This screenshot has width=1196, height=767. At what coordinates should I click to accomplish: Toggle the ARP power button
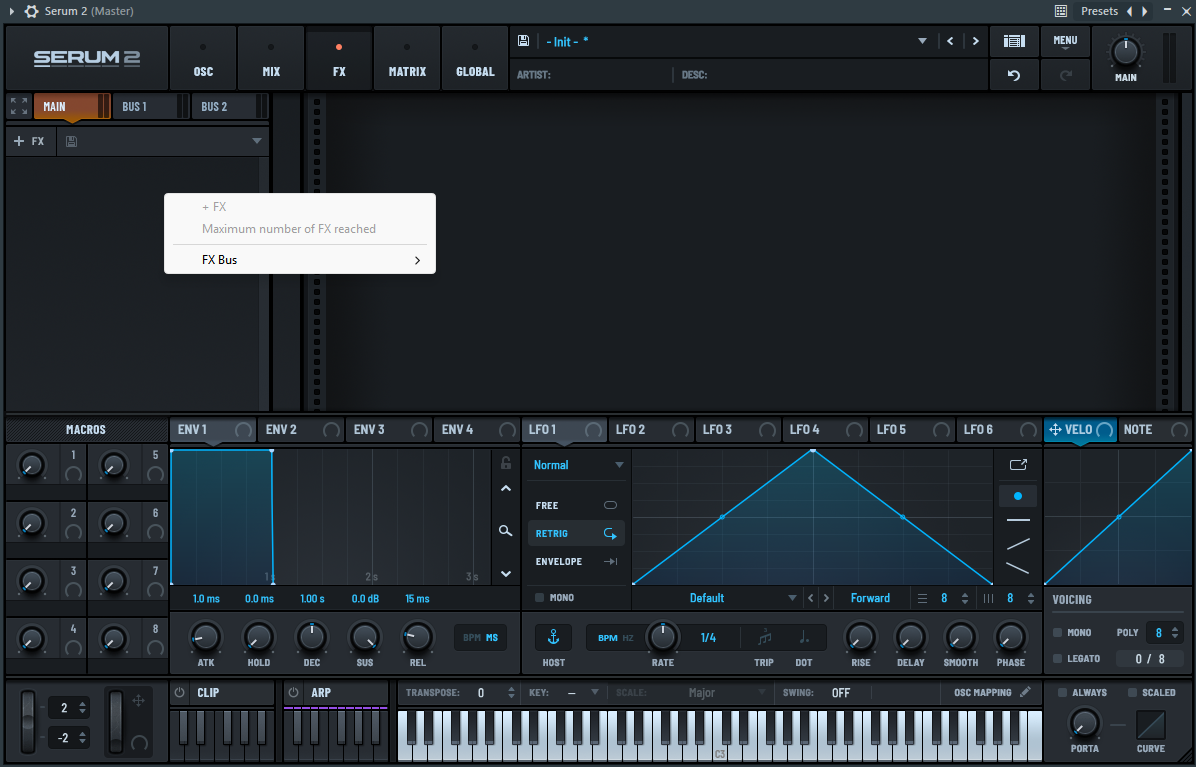(294, 692)
